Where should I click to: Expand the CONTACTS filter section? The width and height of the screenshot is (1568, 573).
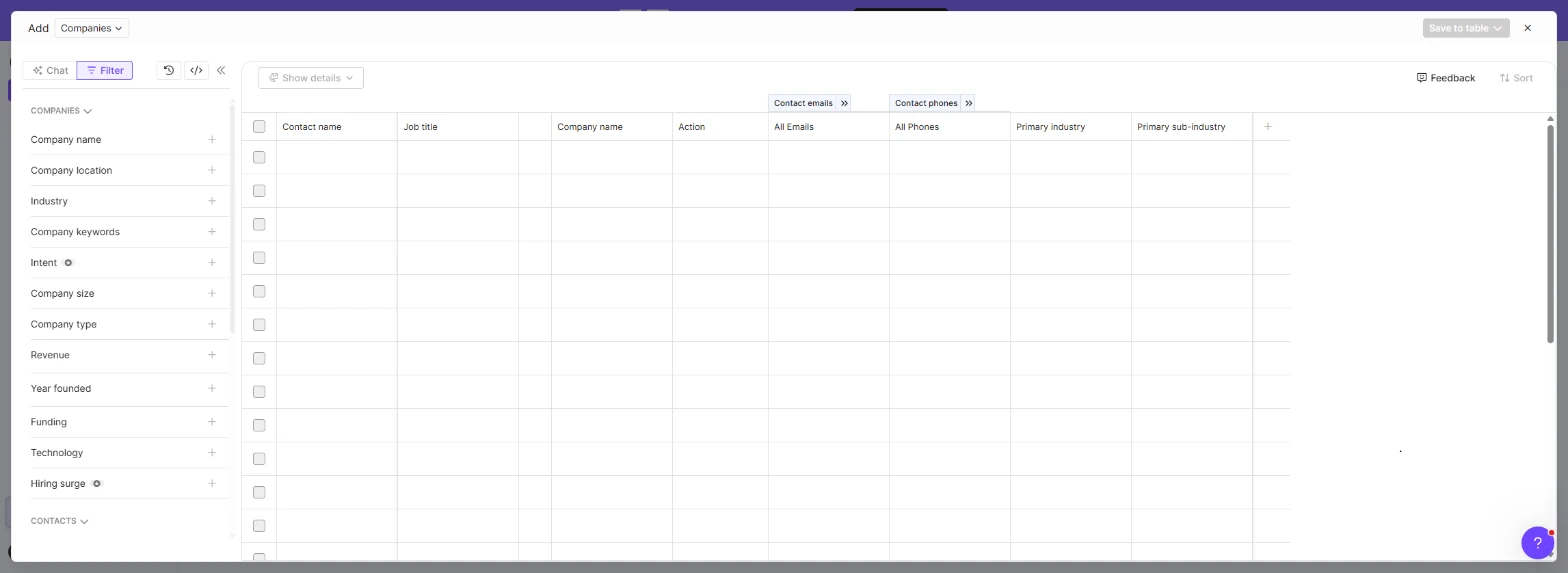[x=59, y=521]
